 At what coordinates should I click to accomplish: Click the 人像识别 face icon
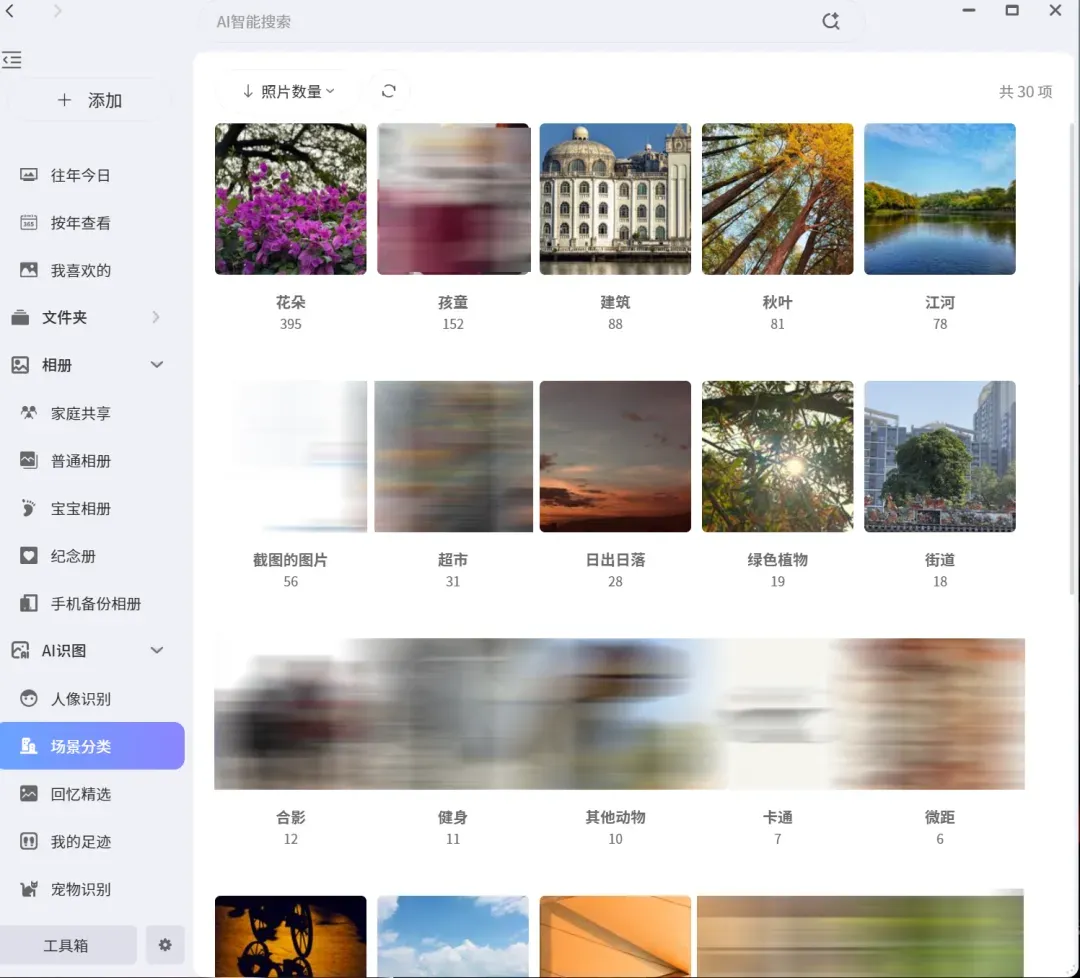point(29,698)
